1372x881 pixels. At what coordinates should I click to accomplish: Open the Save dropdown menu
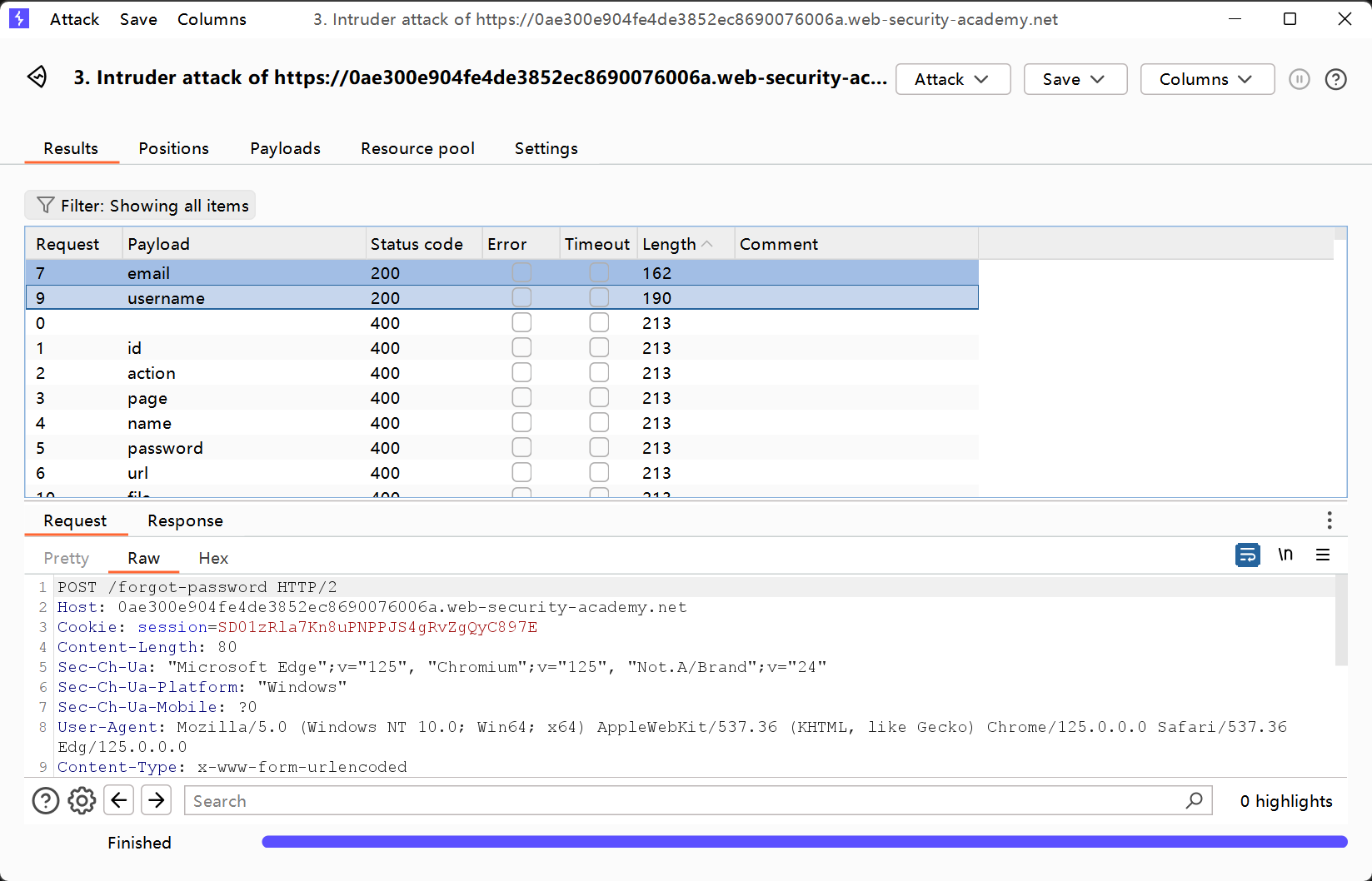coord(1075,79)
